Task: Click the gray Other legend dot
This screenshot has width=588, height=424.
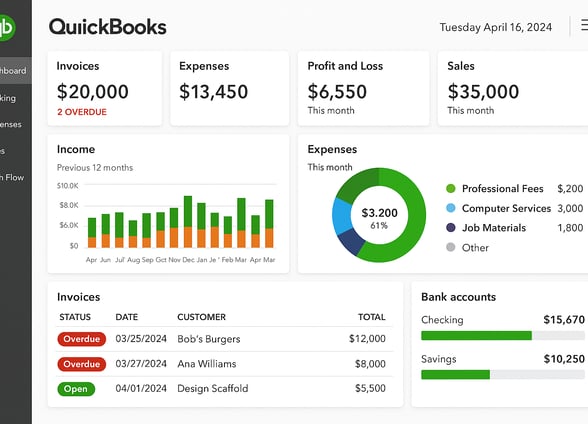Action: pos(451,247)
